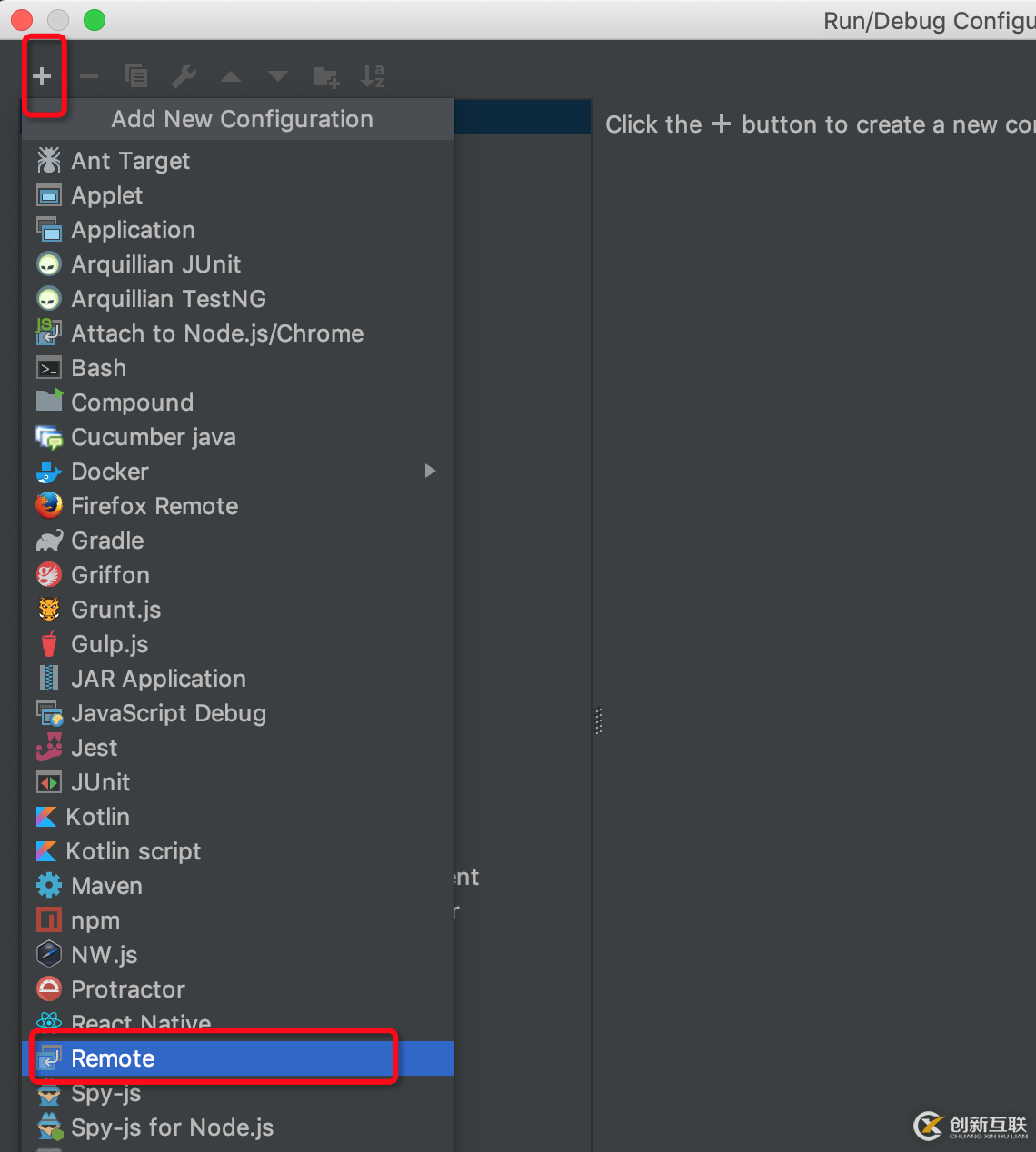Click the panel splitter drag handle

point(598,721)
